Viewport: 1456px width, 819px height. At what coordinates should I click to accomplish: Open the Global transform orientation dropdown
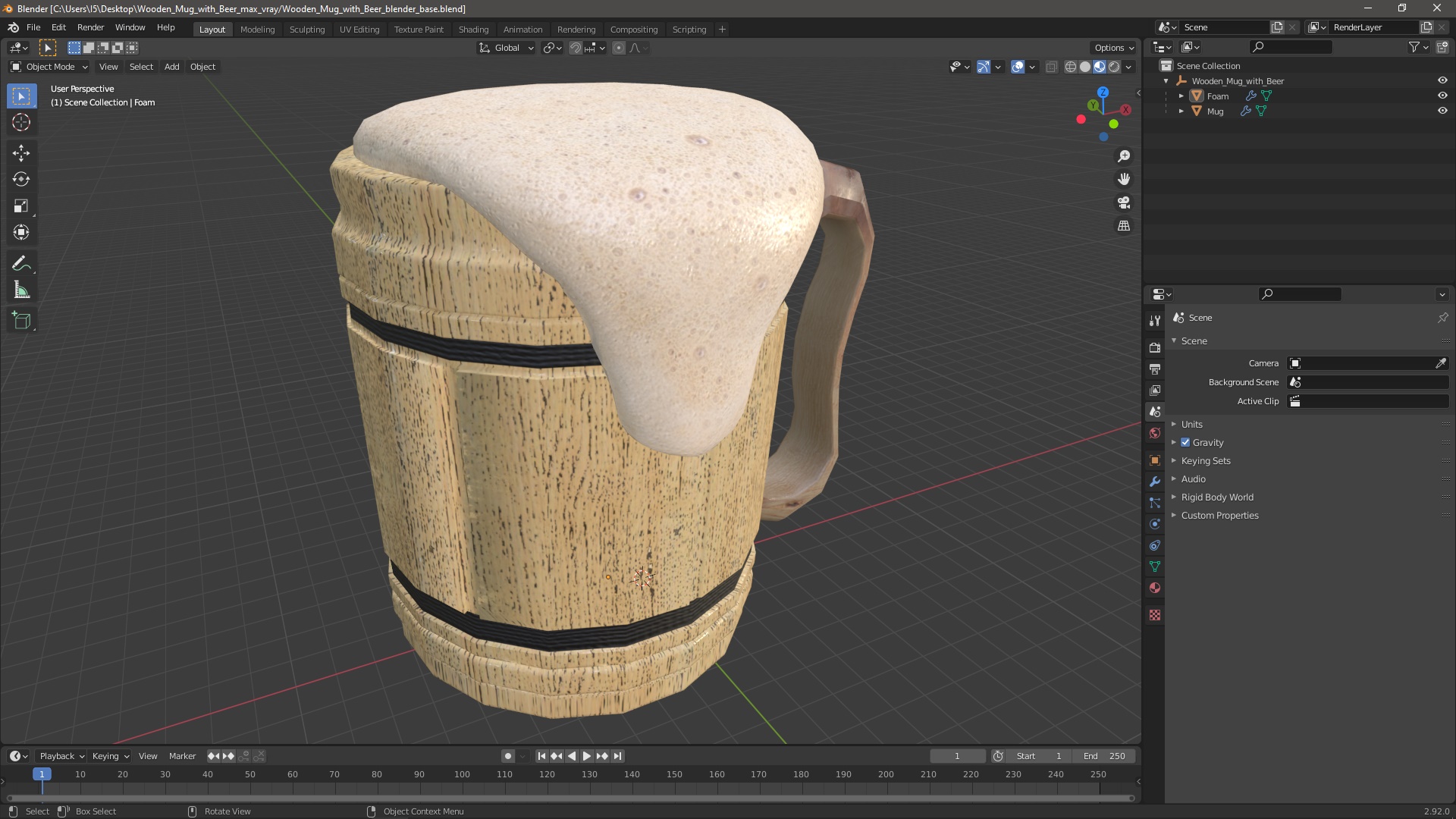click(507, 48)
